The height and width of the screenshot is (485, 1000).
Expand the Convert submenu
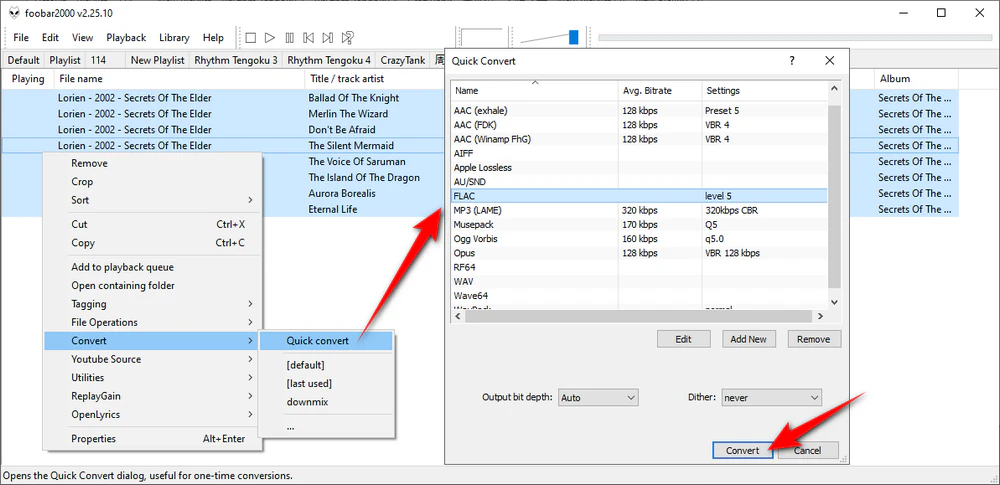153,341
